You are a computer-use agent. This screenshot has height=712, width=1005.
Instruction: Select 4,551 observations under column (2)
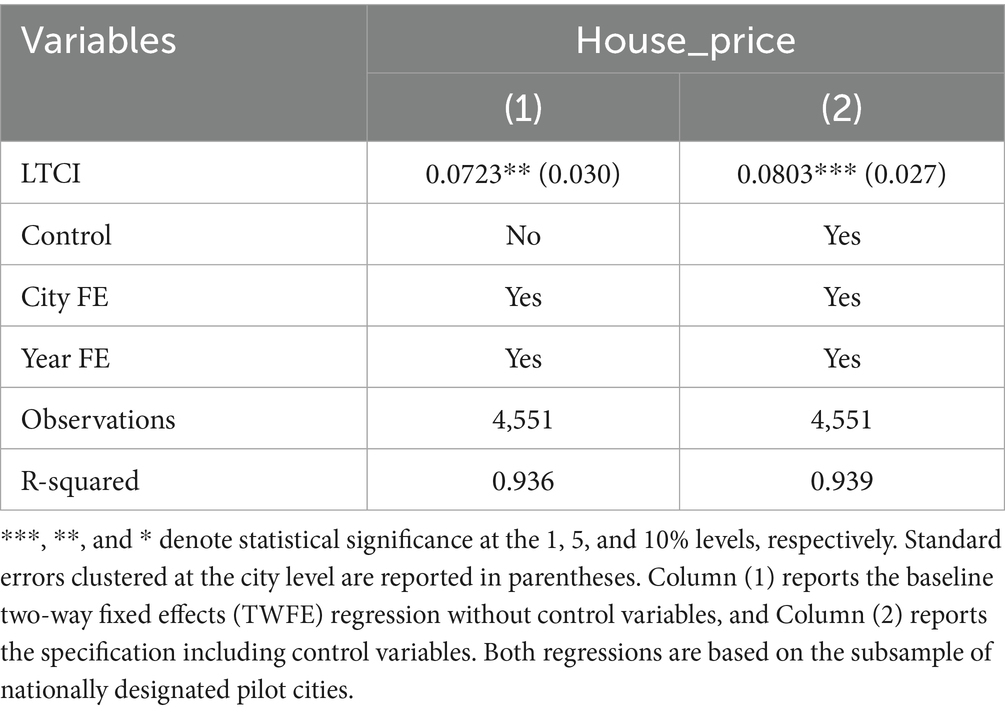pyautogui.click(x=841, y=419)
